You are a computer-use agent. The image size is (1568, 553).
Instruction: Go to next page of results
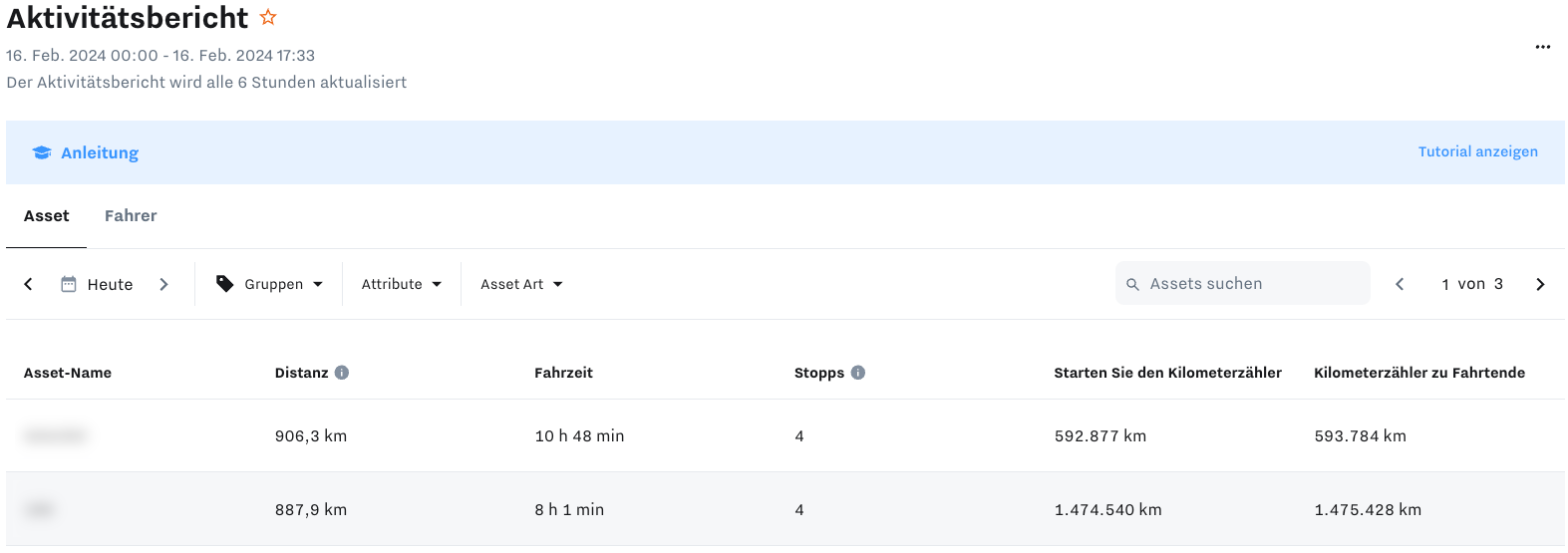pos(1540,284)
